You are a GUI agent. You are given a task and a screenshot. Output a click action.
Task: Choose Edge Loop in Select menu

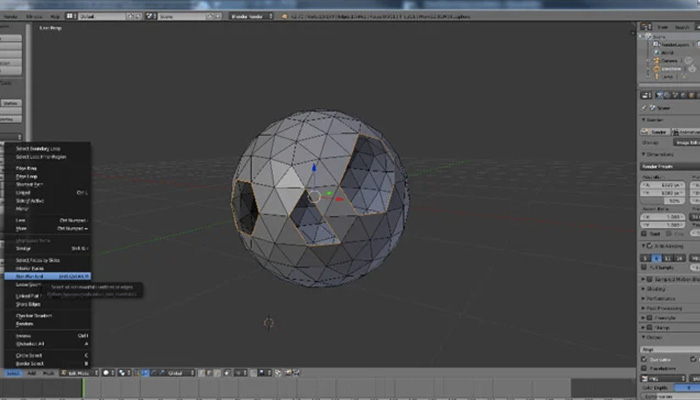coord(48,176)
